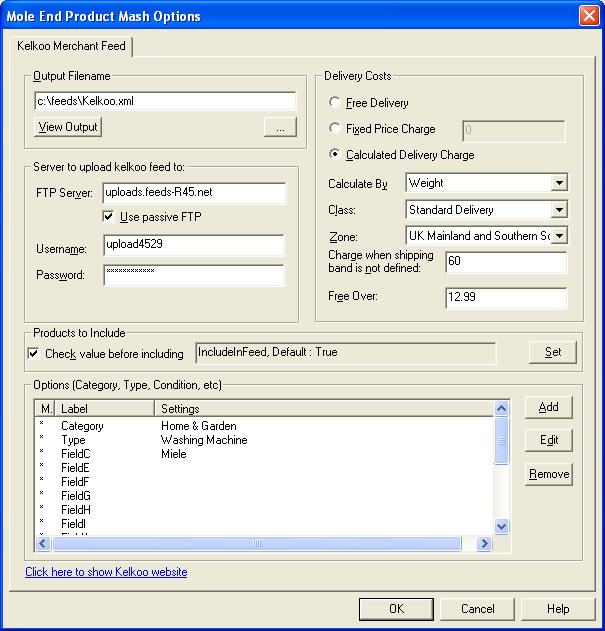Click the IncludeInFeed, Default : True field

click(346, 353)
